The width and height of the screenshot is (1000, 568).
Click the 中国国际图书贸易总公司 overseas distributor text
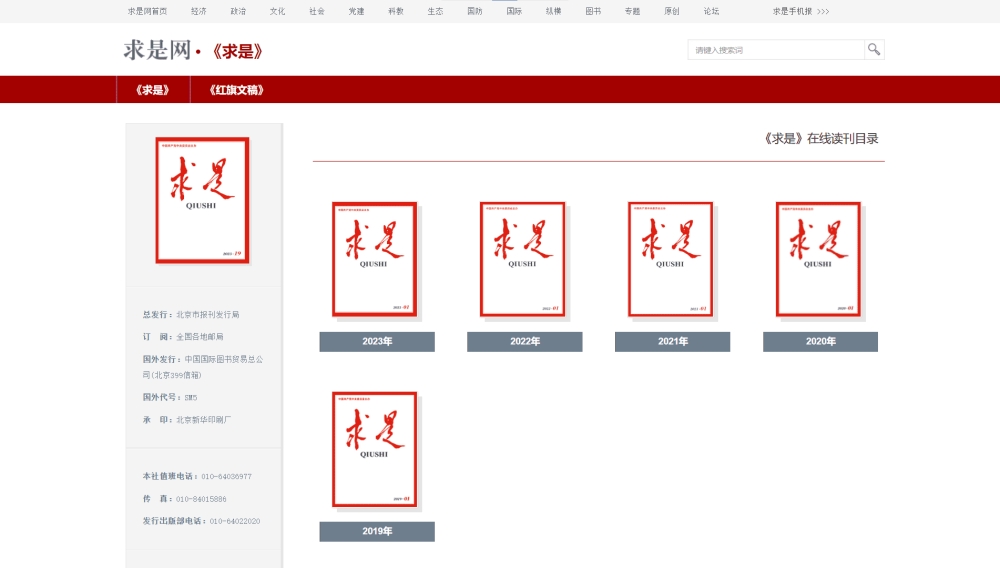pyautogui.click(x=203, y=367)
